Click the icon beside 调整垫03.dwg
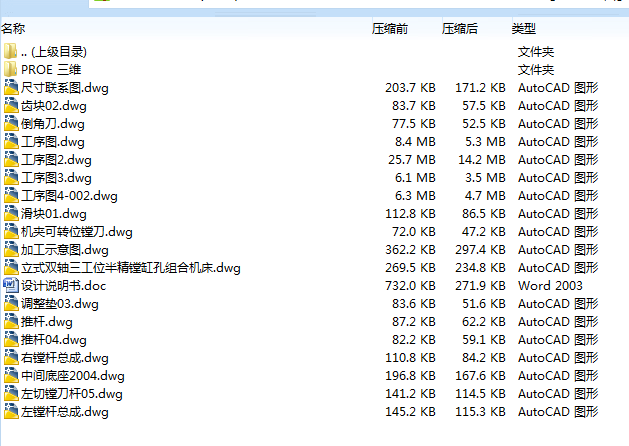629x446 pixels. coord(11,304)
